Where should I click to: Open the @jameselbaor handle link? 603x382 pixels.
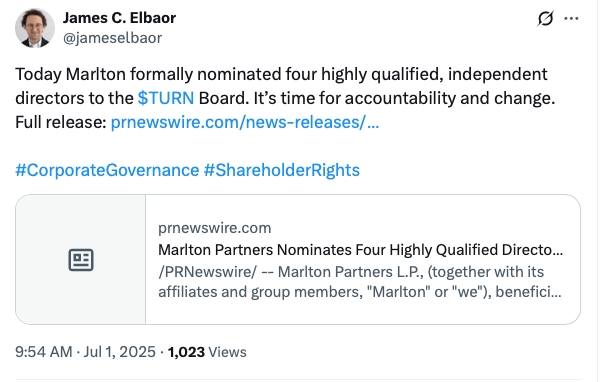click(112, 38)
